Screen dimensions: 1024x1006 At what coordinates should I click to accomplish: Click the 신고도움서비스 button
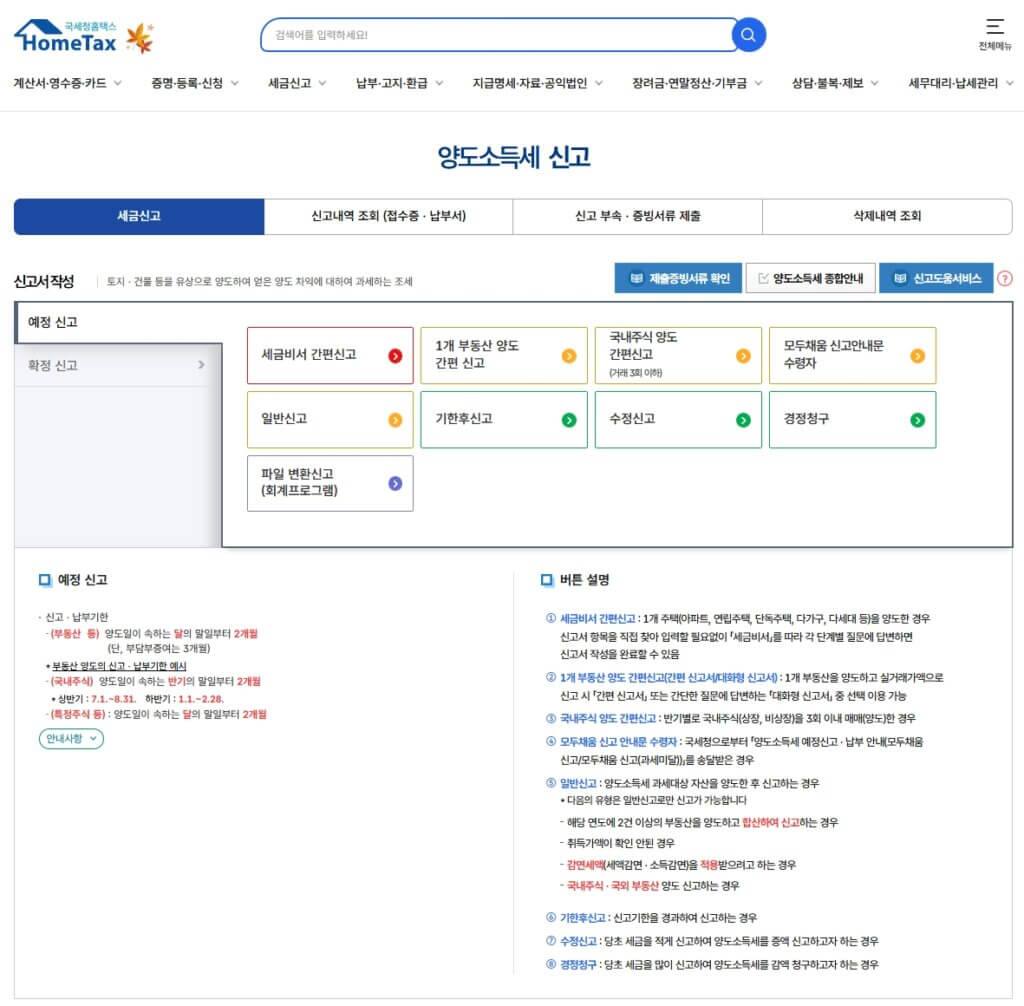936,279
